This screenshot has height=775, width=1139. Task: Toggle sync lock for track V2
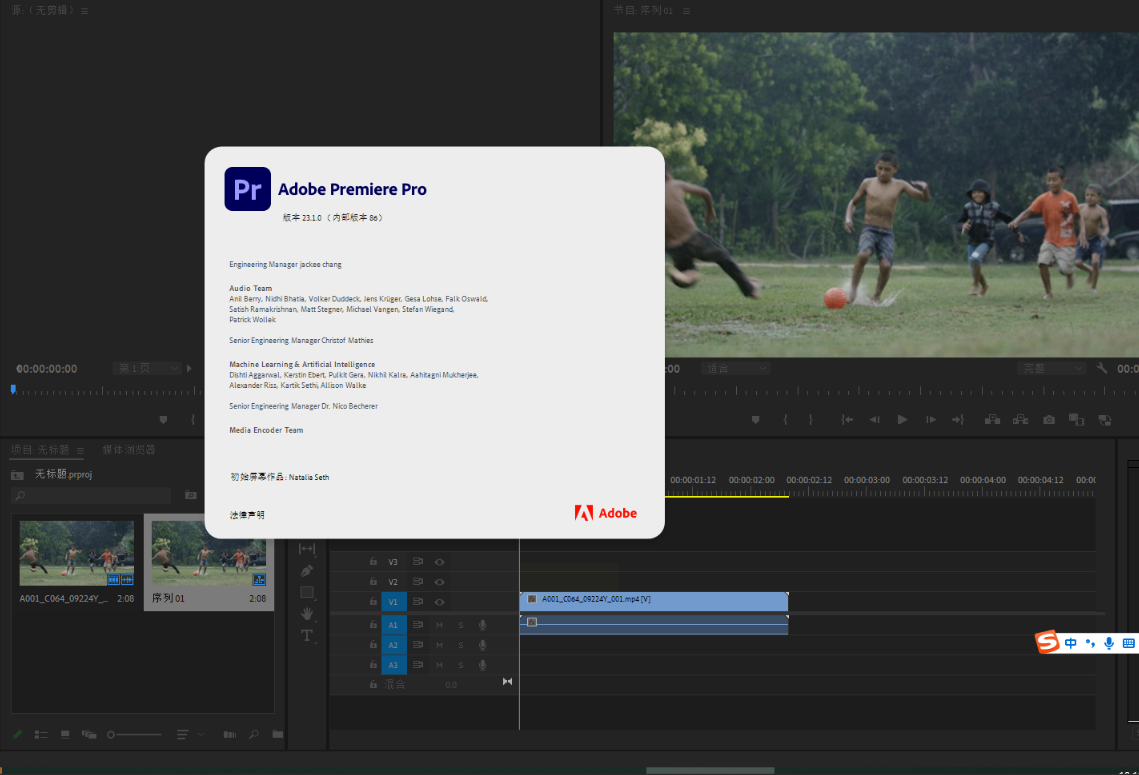click(418, 582)
